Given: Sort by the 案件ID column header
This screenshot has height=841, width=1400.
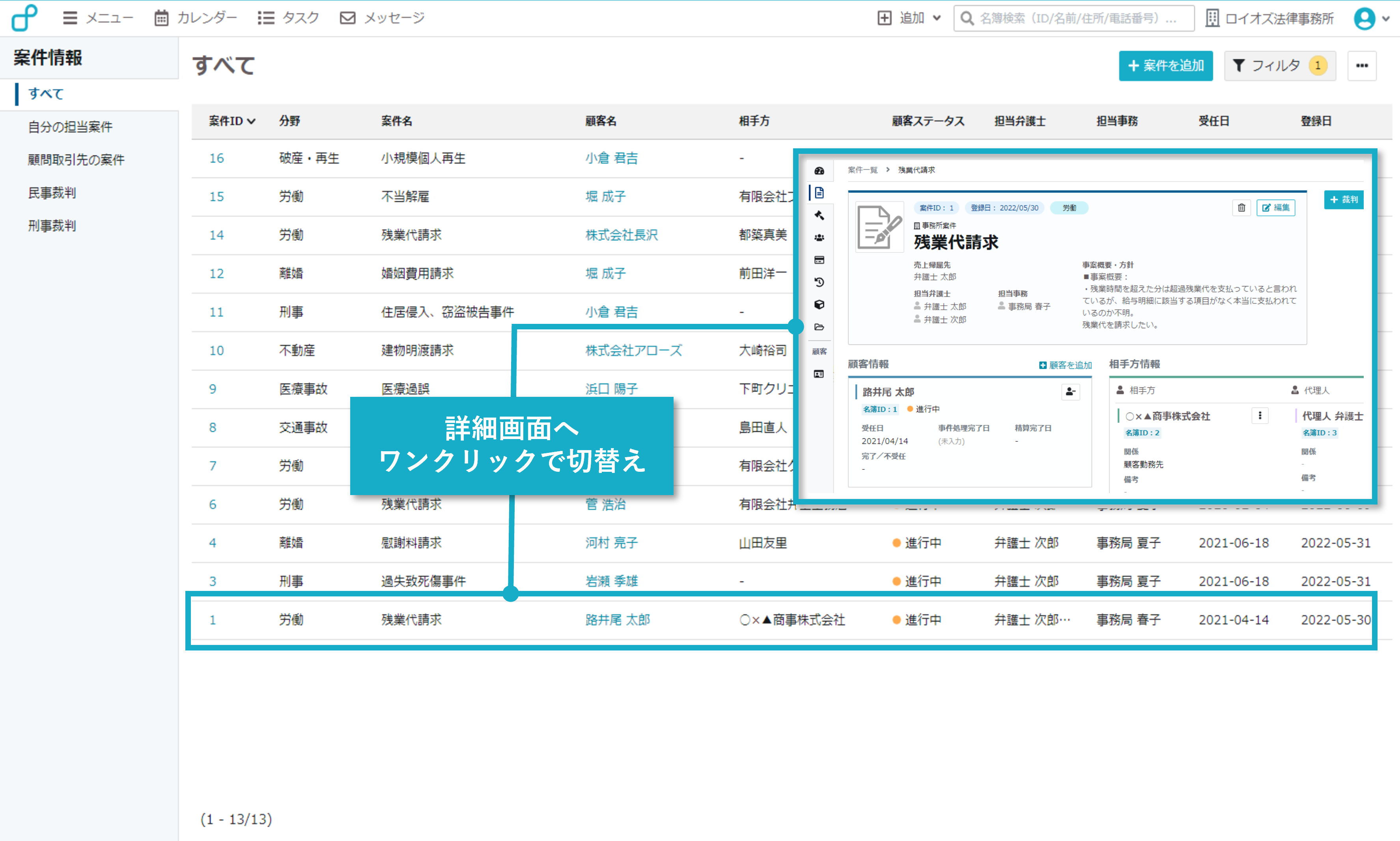Looking at the screenshot, I should coord(232,121).
